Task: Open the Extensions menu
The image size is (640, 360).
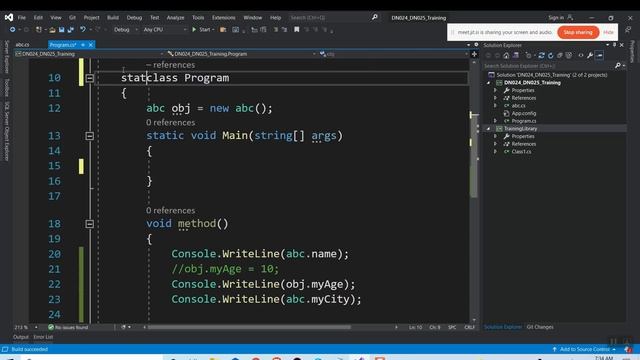Action: tap(224, 18)
